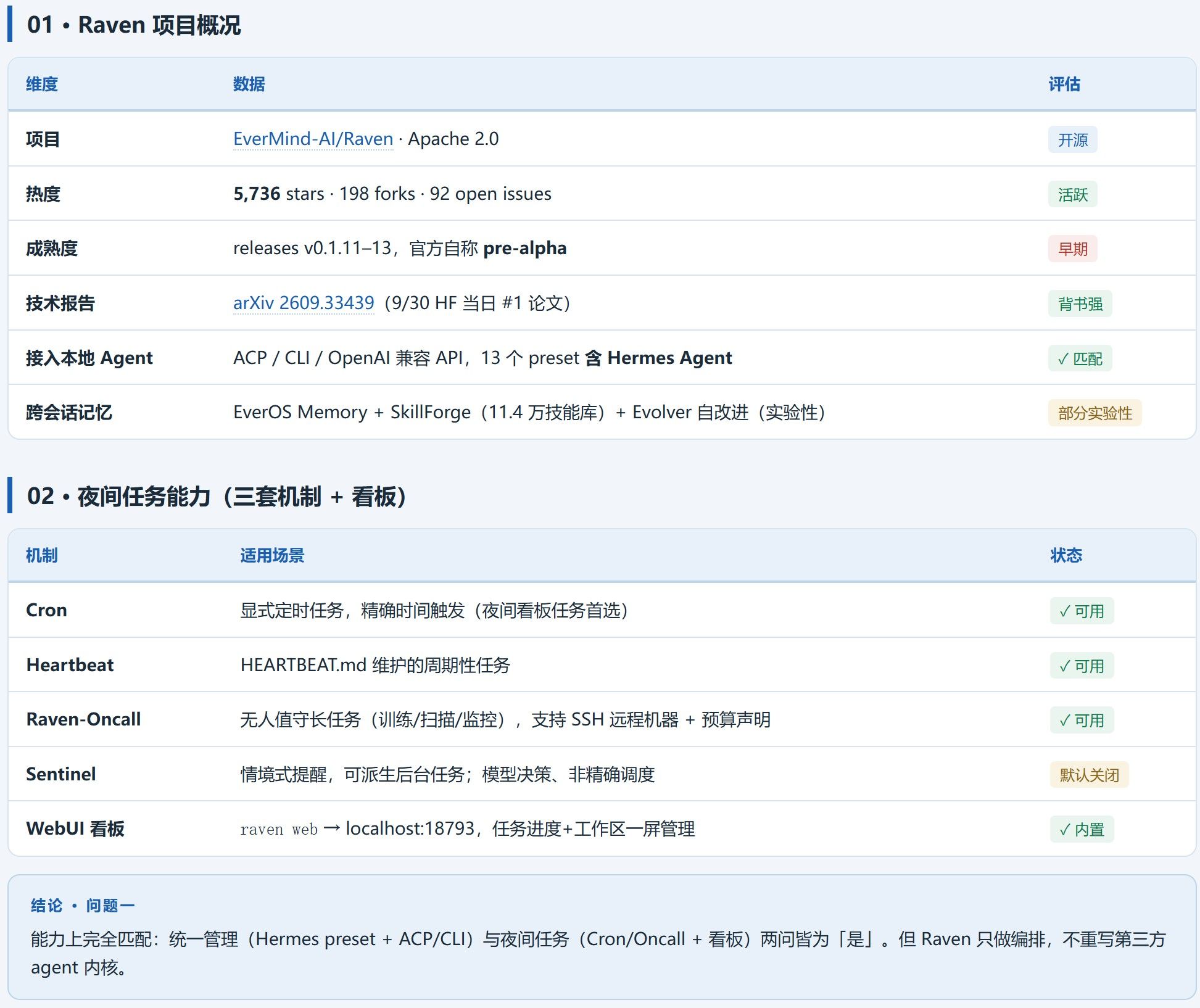This screenshot has height=1008, width=1200.
Task: Select the Sentinel mechanism name
Action: tap(61, 774)
